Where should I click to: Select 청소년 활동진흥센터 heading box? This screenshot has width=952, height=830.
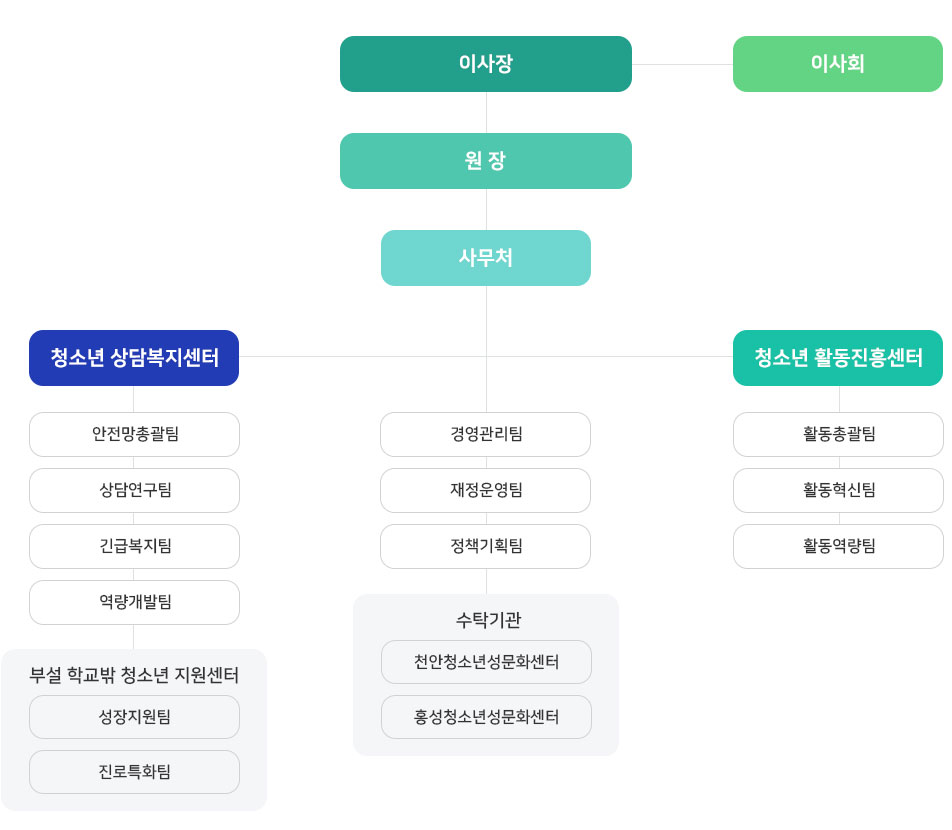838,358
